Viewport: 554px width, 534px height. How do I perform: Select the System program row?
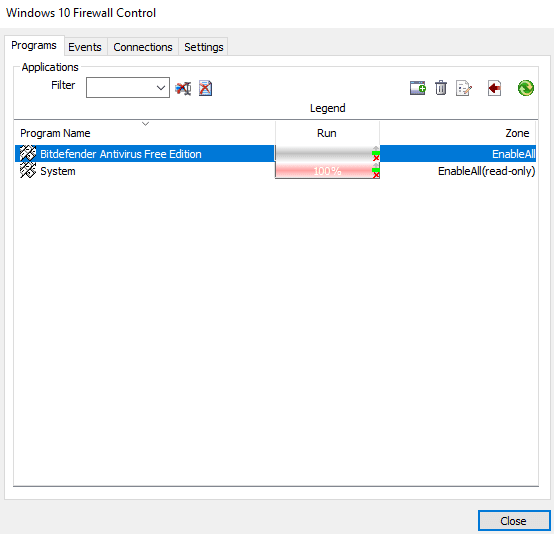point(275,171)
